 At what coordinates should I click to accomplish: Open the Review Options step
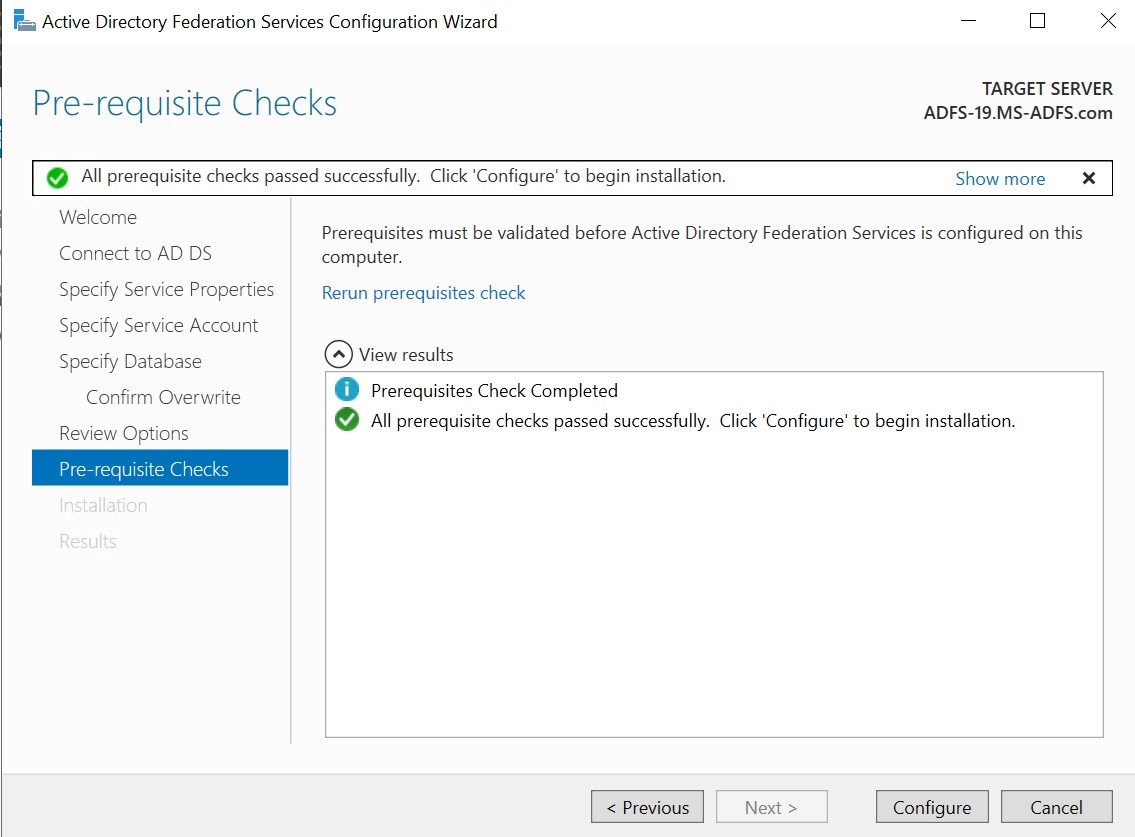tap(124, 434)
